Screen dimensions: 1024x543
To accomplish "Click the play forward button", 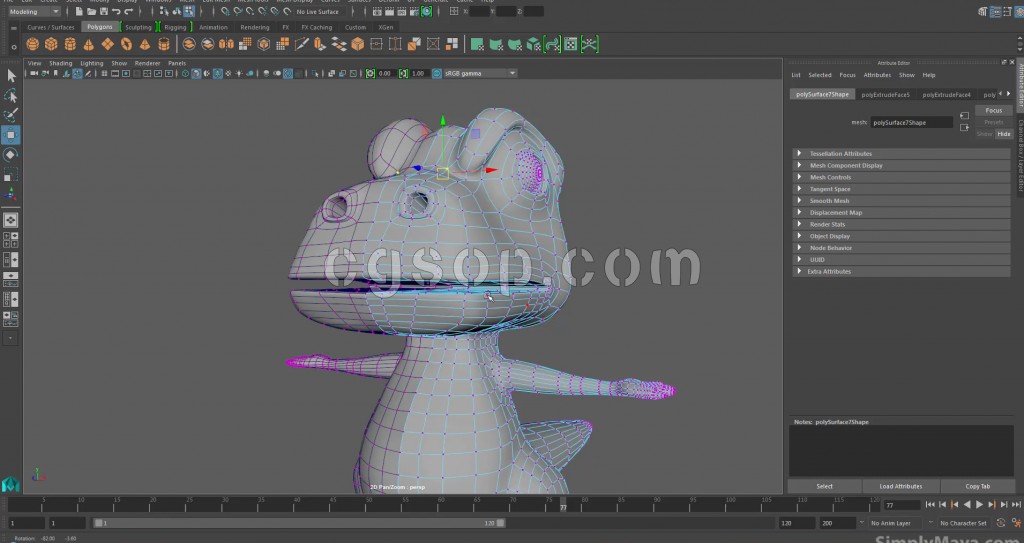I will 979,504.
